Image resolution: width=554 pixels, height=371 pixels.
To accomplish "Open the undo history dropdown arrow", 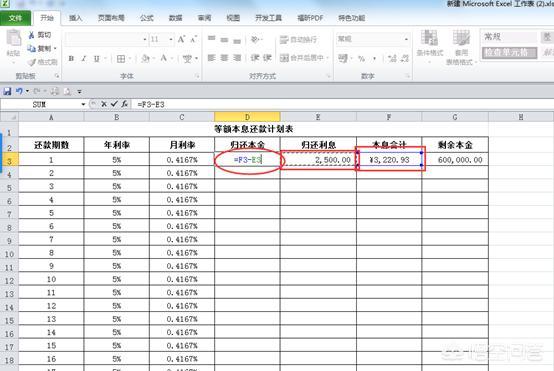I will tap(27, 92).
